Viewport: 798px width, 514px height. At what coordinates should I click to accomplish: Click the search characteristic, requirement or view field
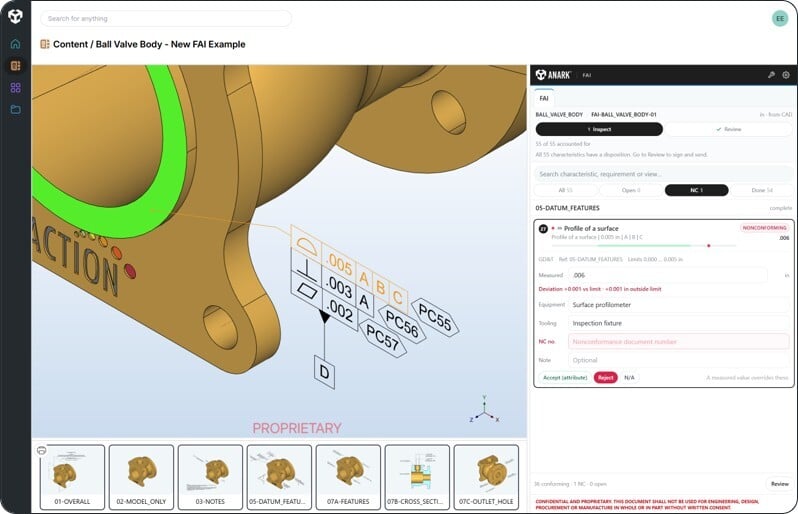click(x=663, y=174)
